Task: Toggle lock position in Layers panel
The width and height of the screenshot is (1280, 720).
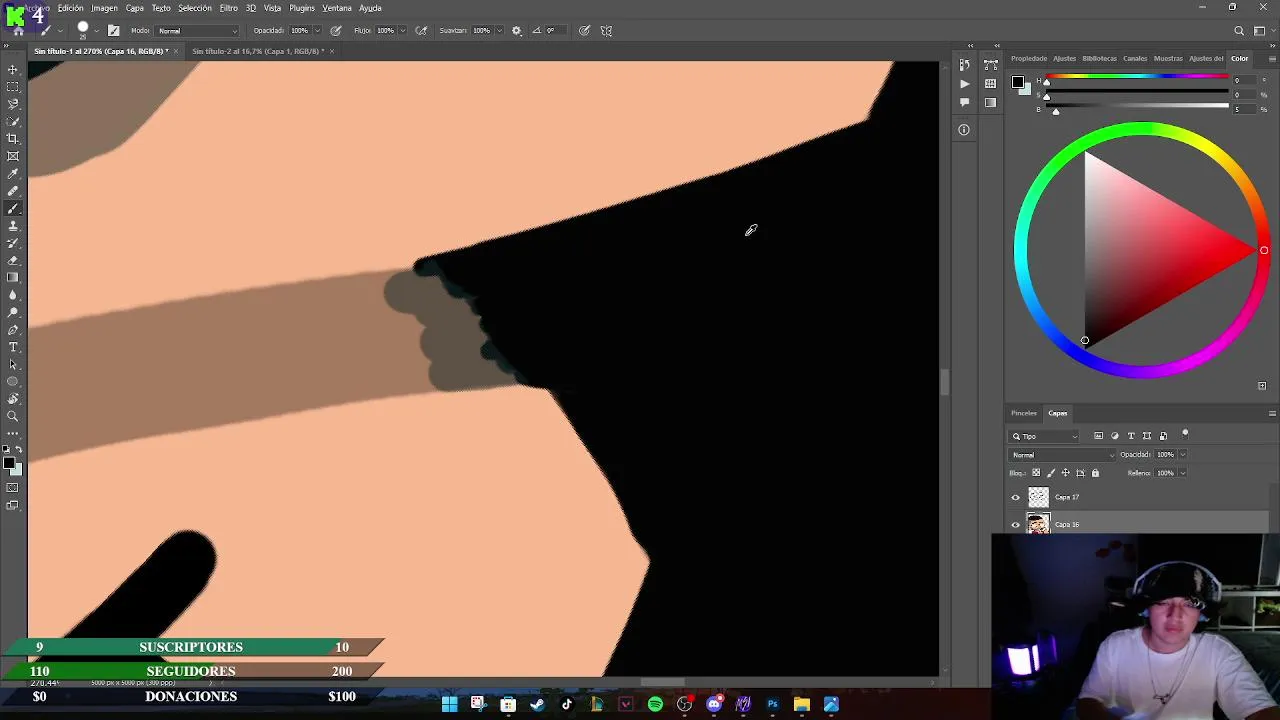Action: pos(1065,473)
